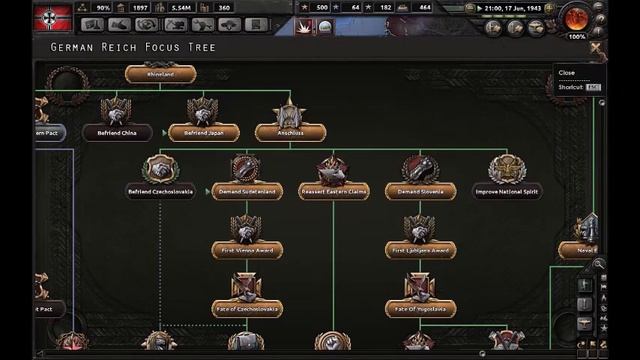Click the factories value 360
Screen dimensions: 640x360
(x=224, y=7)
